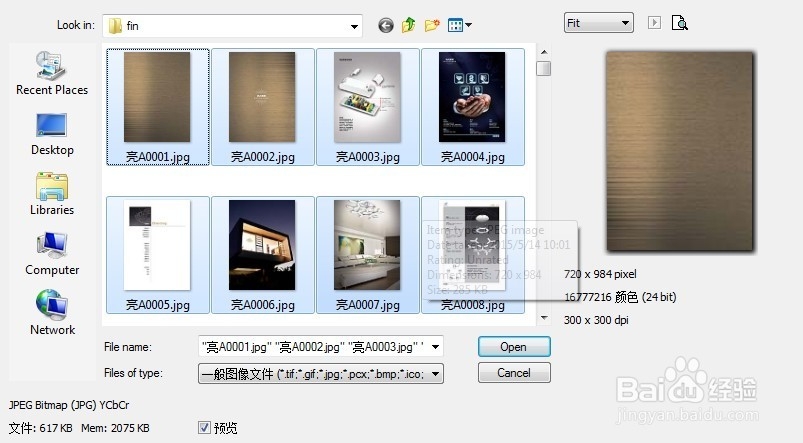Select thumbnail 亮A0008.jpg

[x=473, y=255]
